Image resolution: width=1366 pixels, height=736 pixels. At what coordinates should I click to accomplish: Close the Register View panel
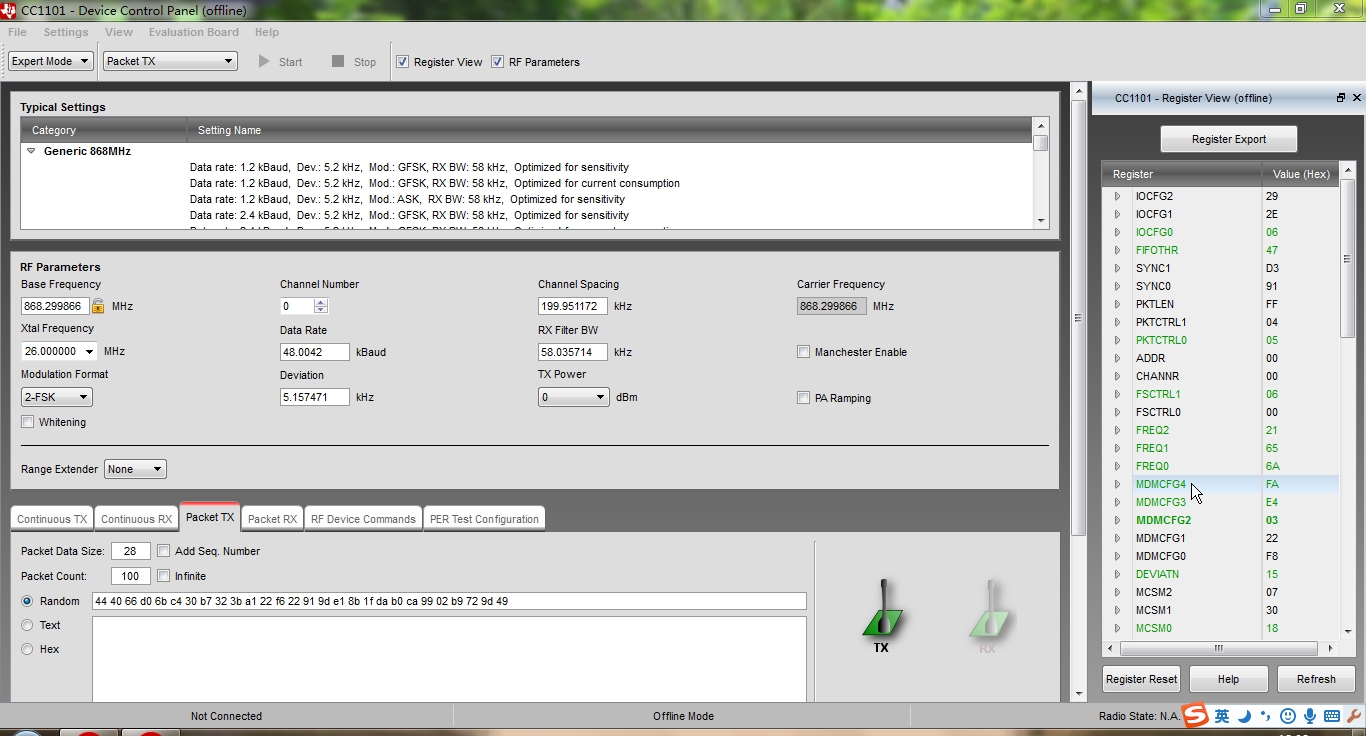pos(1357,98)
